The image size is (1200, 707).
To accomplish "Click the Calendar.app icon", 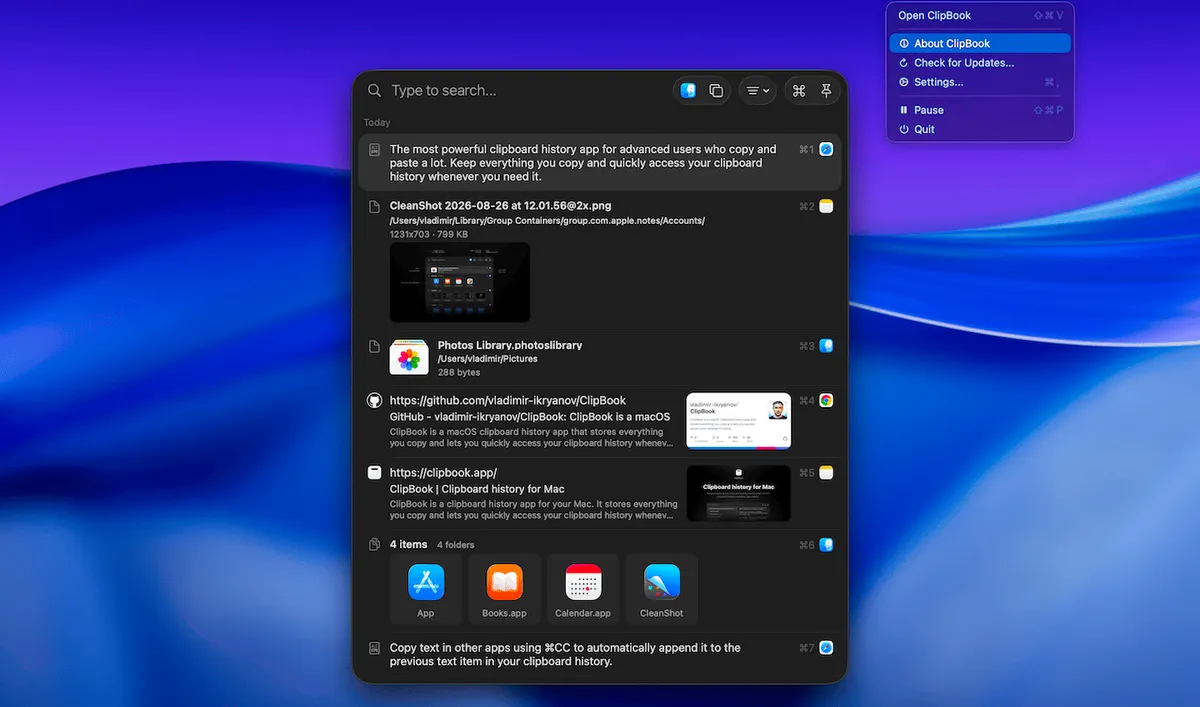I will click(x=582, y=582).
